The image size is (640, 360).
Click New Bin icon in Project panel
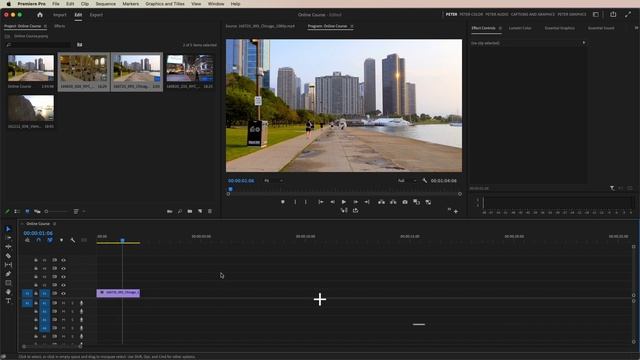tap(190, 211)
